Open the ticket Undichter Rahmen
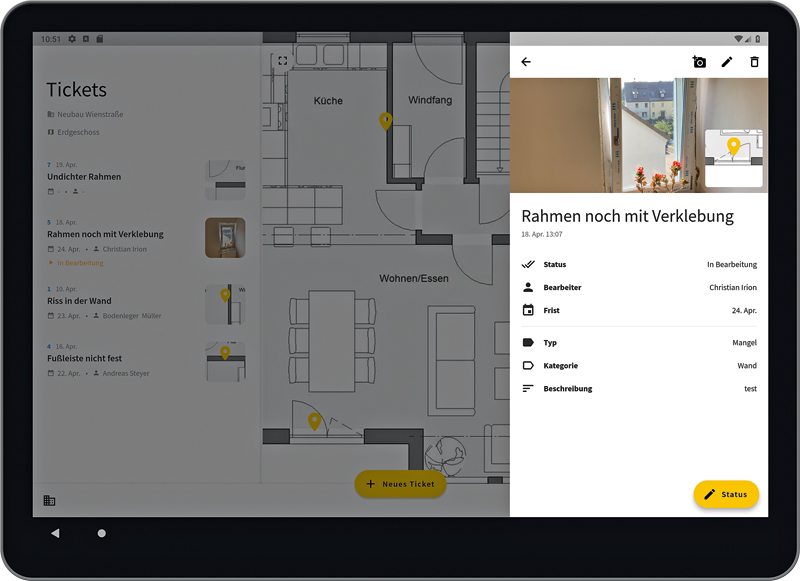 pos(84,177)
